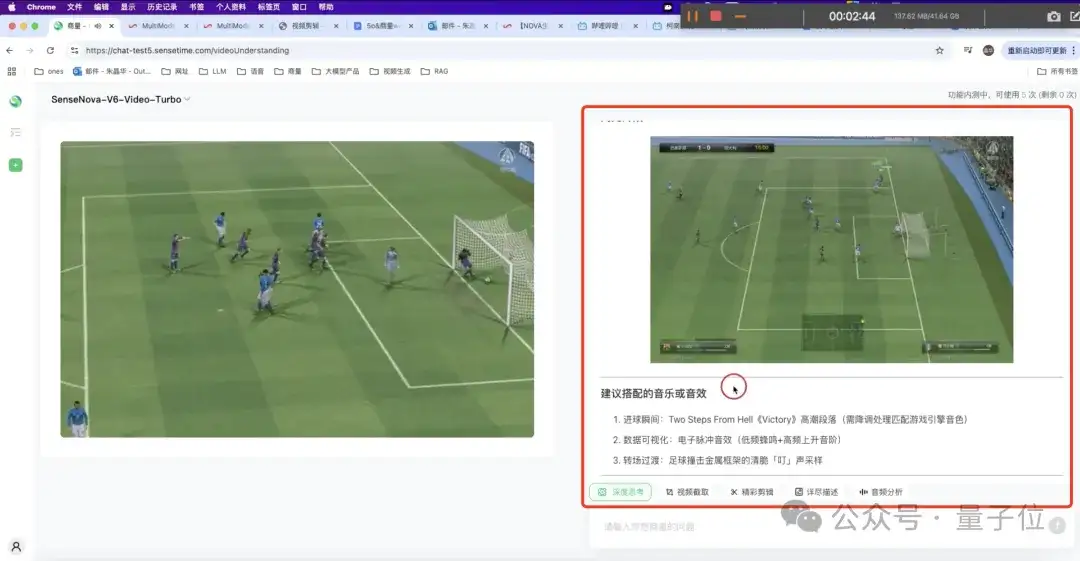Image resolution: width=1080 pixels, height=561 pixels.
Task: Open the LLM bookmark folder
Action: tap(213, 71)
